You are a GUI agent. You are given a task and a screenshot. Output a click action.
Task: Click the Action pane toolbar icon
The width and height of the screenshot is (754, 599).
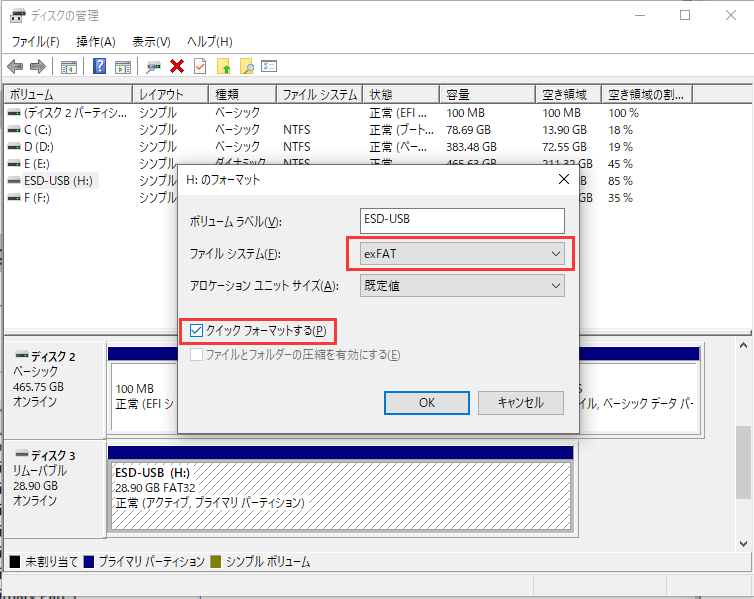(x=123, y=67)
